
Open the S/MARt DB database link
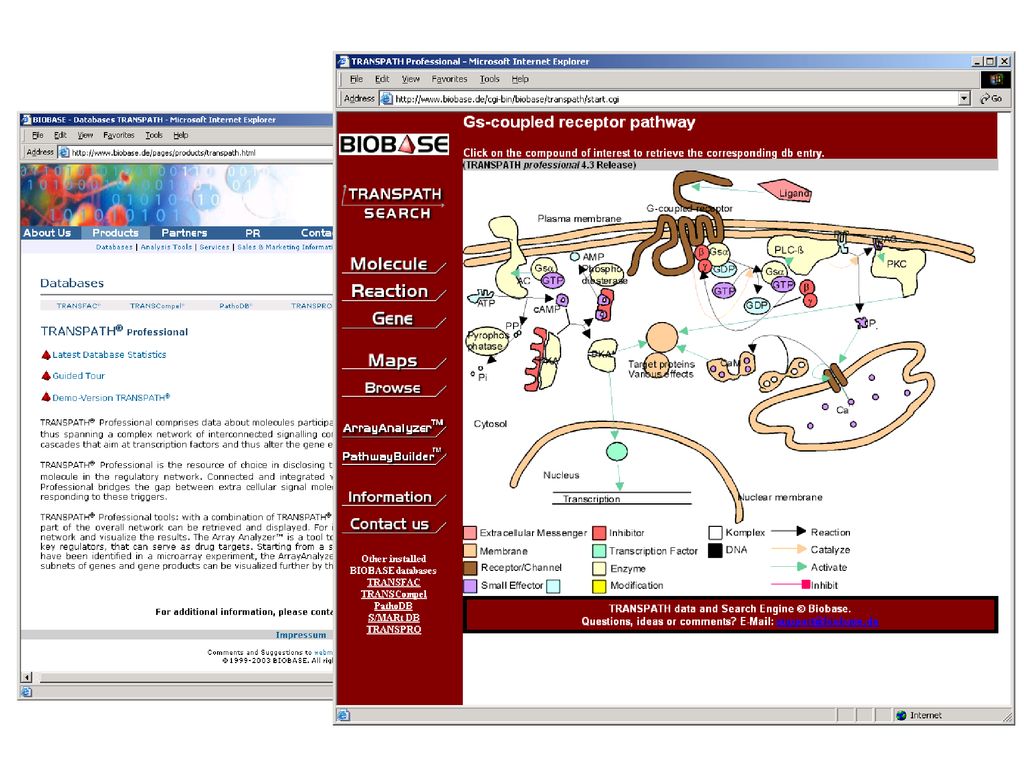tap(393, 618)
